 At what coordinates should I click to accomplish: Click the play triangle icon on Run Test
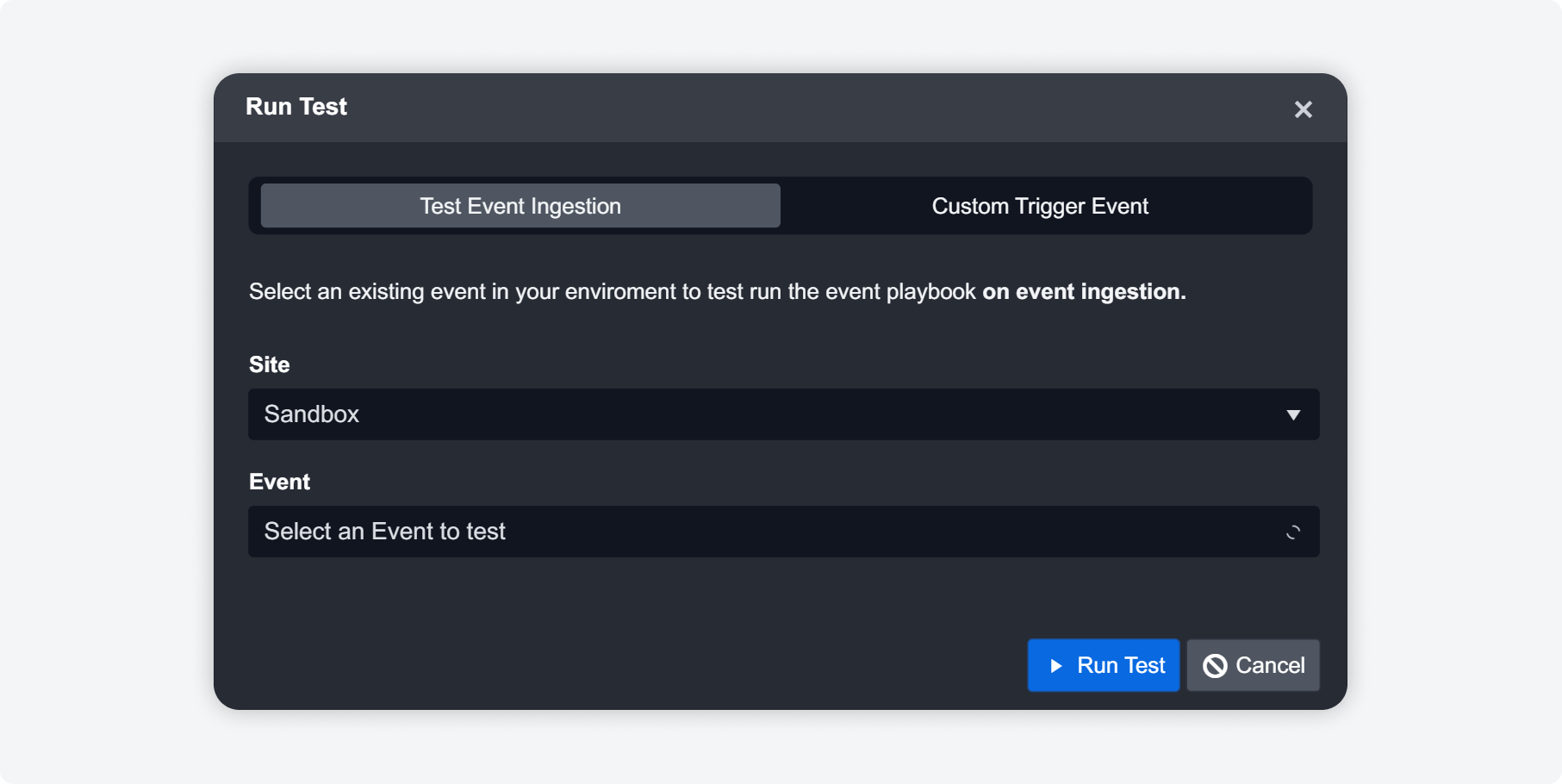coord(1055,666)
